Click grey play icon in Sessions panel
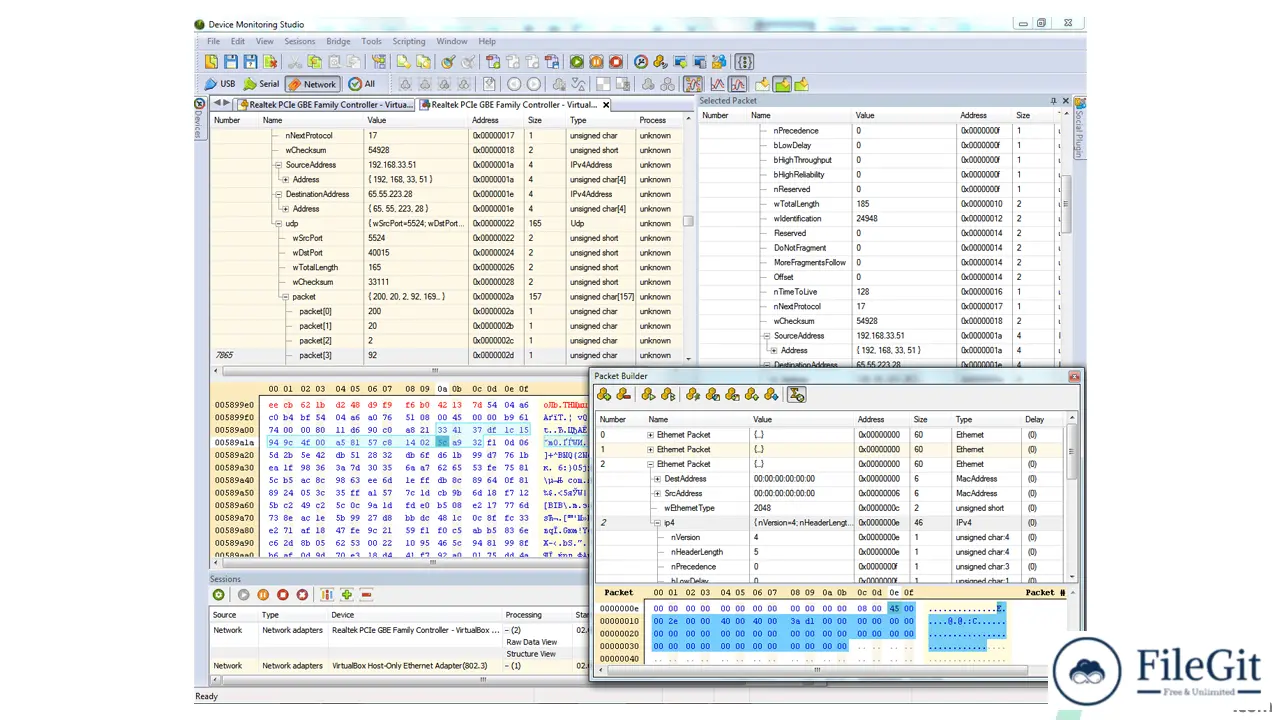The width and height of the screenshot is (1280, 720). pos(243,595)
